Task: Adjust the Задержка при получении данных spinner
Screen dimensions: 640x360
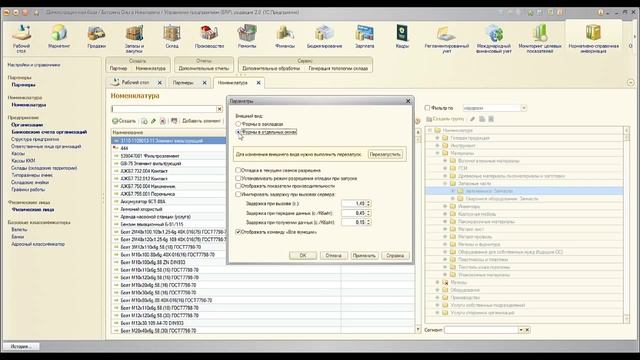Action: pyautogui.click(x=369, y=222)
